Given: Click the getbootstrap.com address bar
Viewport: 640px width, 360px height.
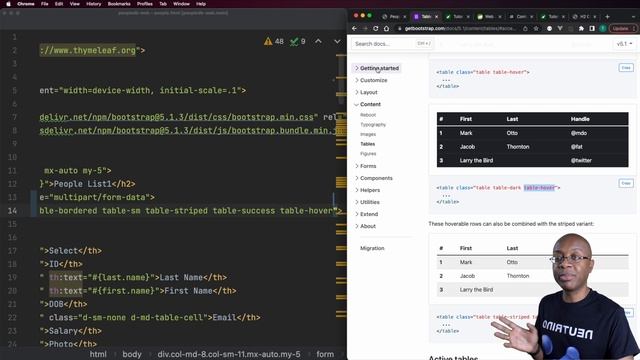Looking at the screenshot, I should 457,29.
